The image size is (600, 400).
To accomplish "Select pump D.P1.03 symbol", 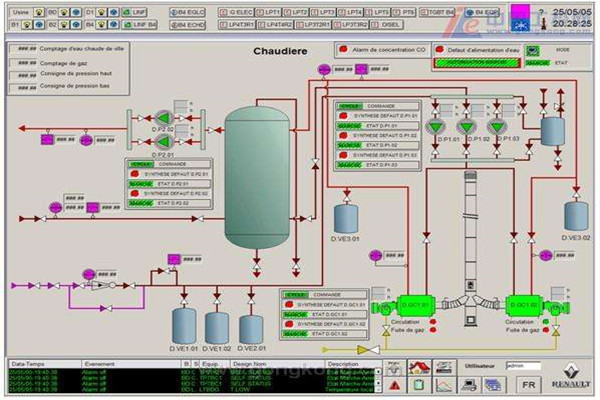I will tap(496, 128).
